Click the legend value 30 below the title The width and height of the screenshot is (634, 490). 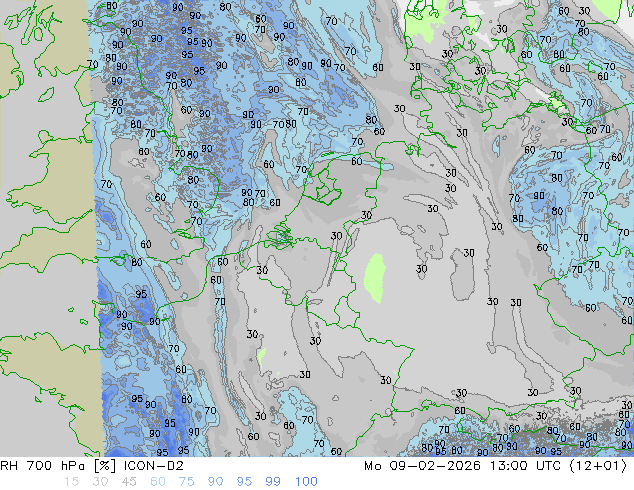(100, 482)
